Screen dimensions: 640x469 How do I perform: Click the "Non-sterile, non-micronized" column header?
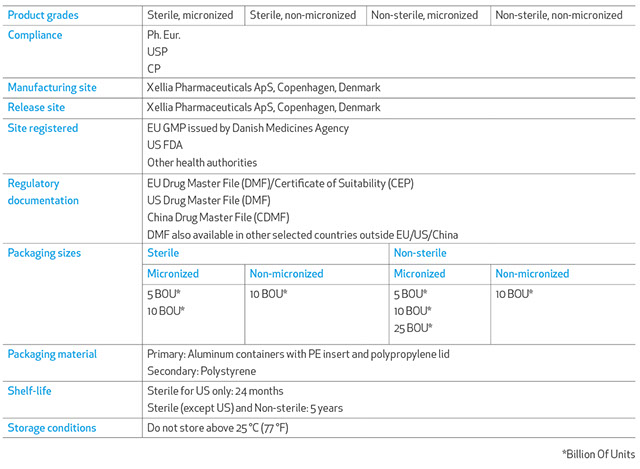click(x=560, y=16)
